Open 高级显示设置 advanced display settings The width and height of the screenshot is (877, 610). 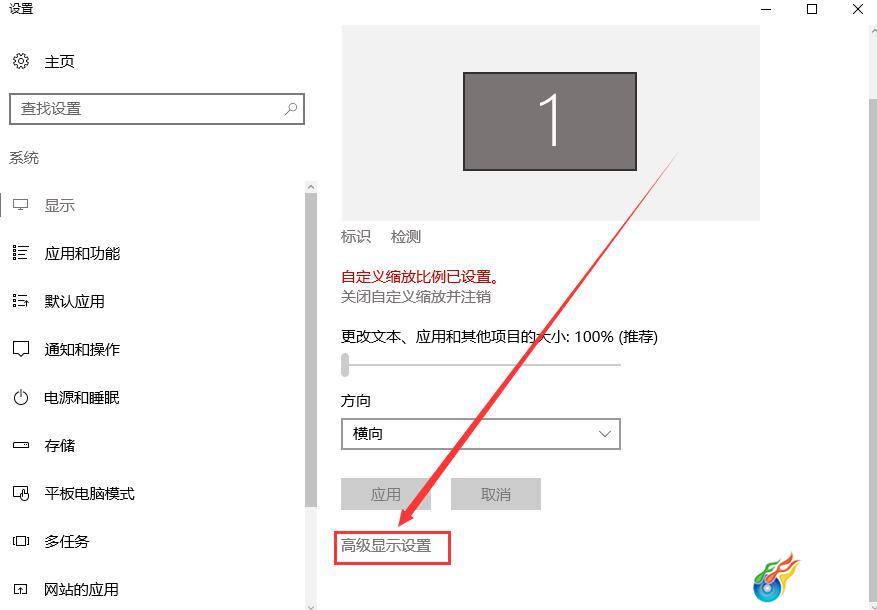[386, 546]
